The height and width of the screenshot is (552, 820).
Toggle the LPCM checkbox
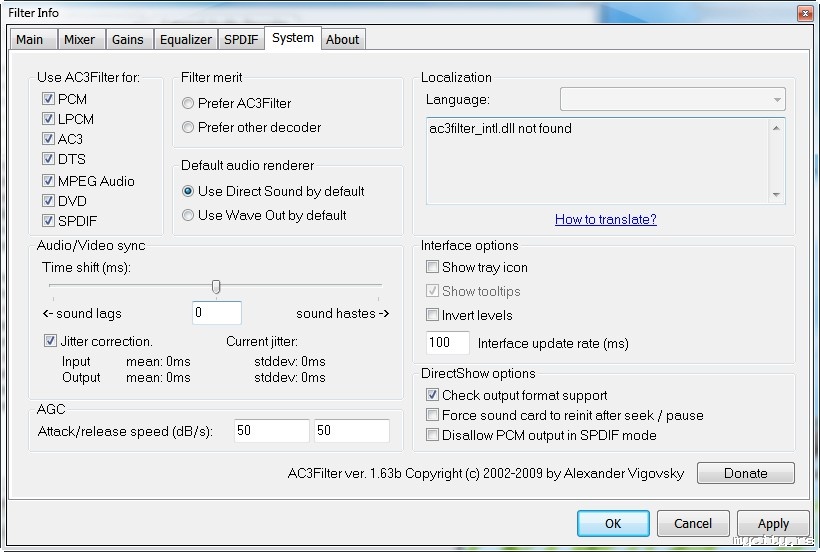[48, 119]
